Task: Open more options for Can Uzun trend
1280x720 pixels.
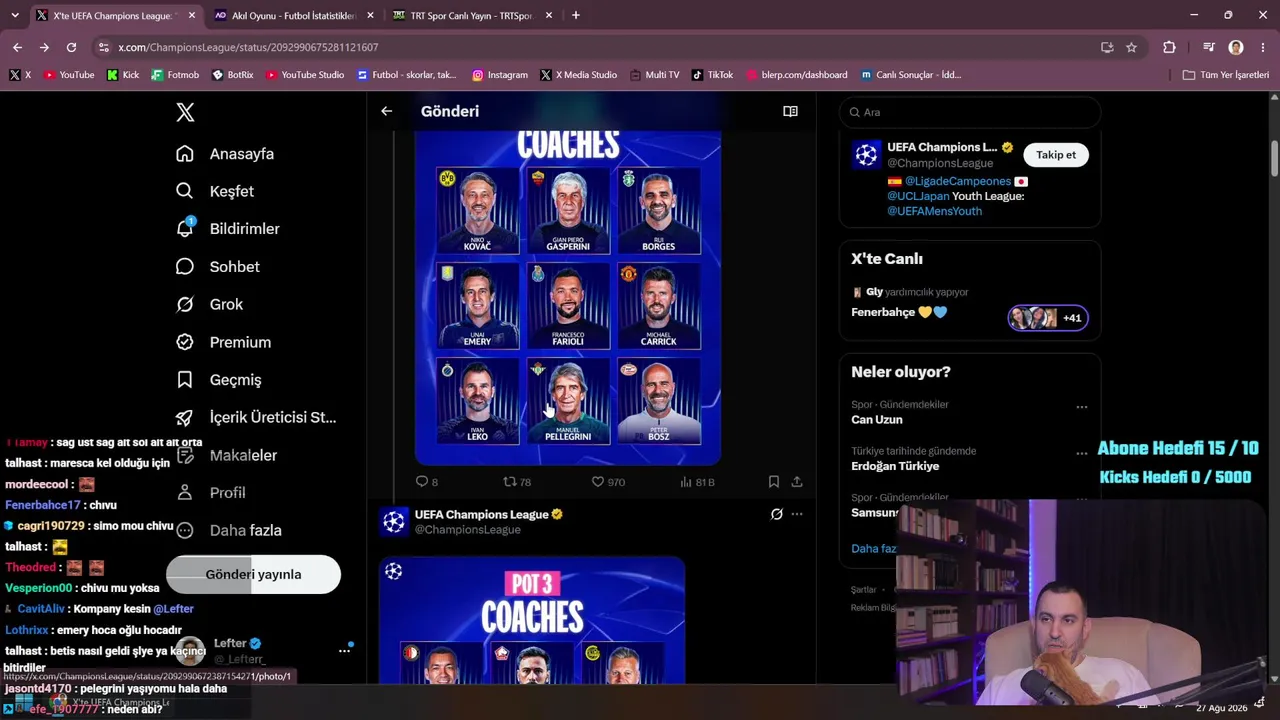Action: click(x=1081, y=407)
